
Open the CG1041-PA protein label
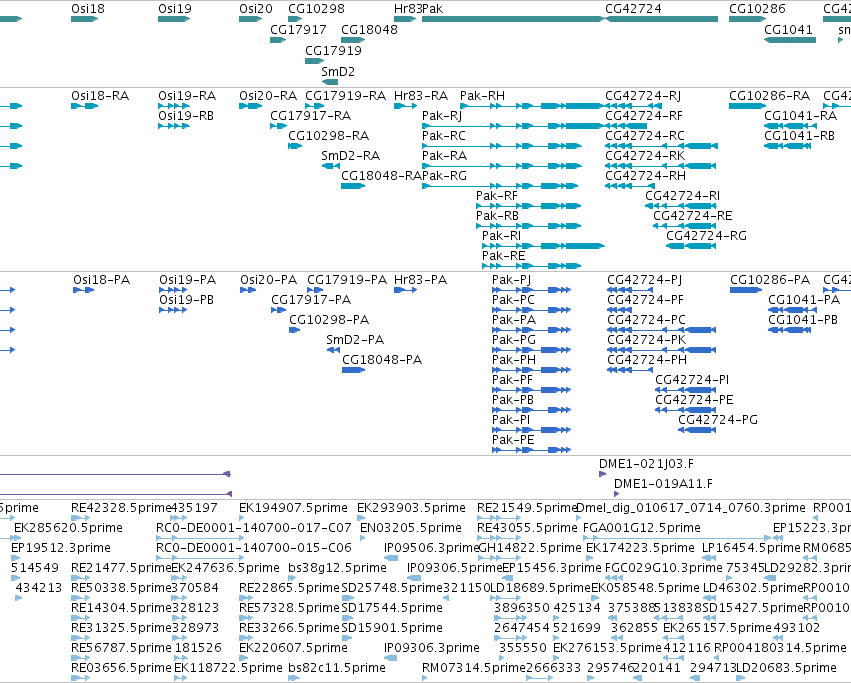tap(804, 300)
